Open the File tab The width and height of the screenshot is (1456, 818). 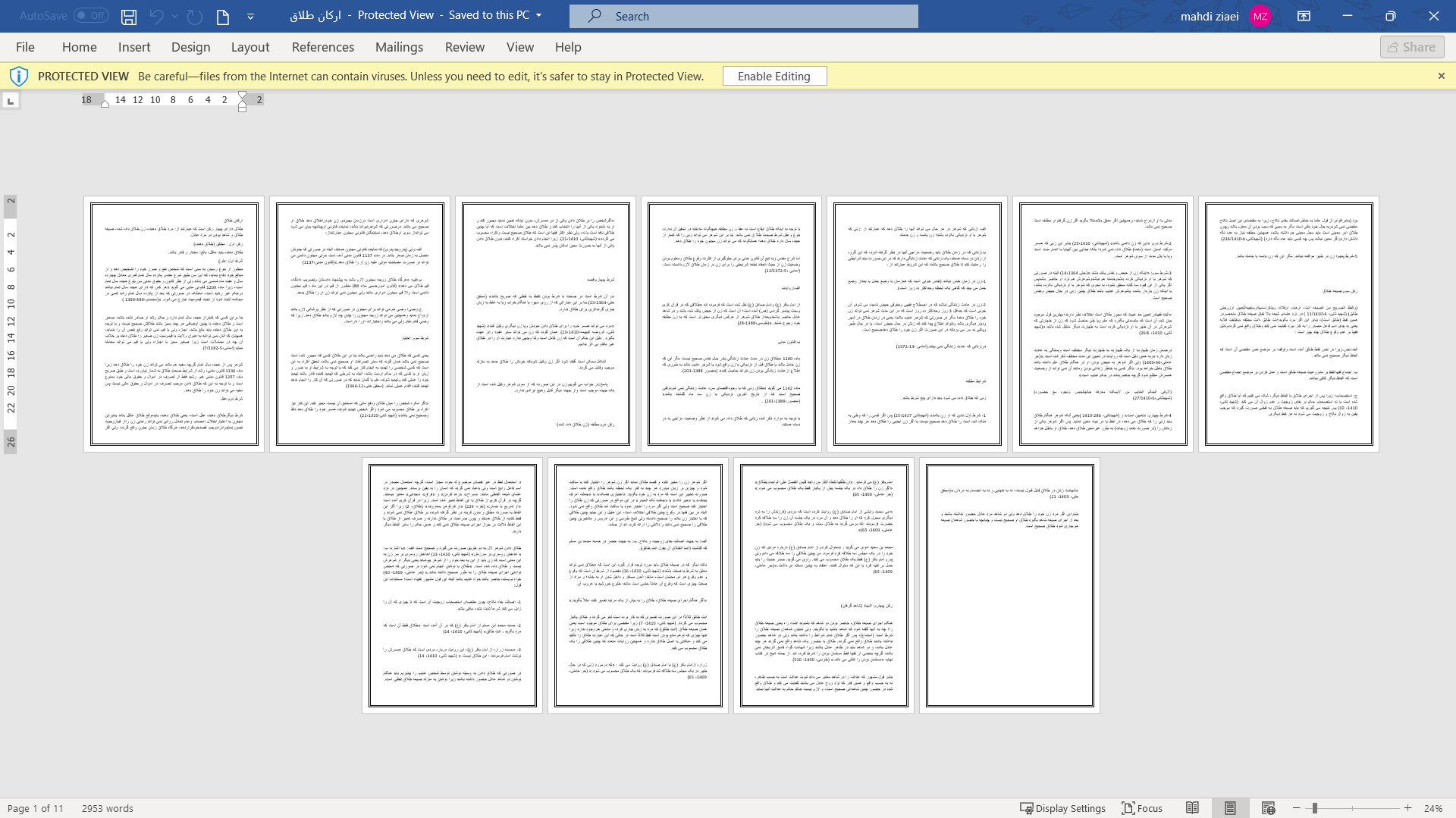[x=25, y=47]
